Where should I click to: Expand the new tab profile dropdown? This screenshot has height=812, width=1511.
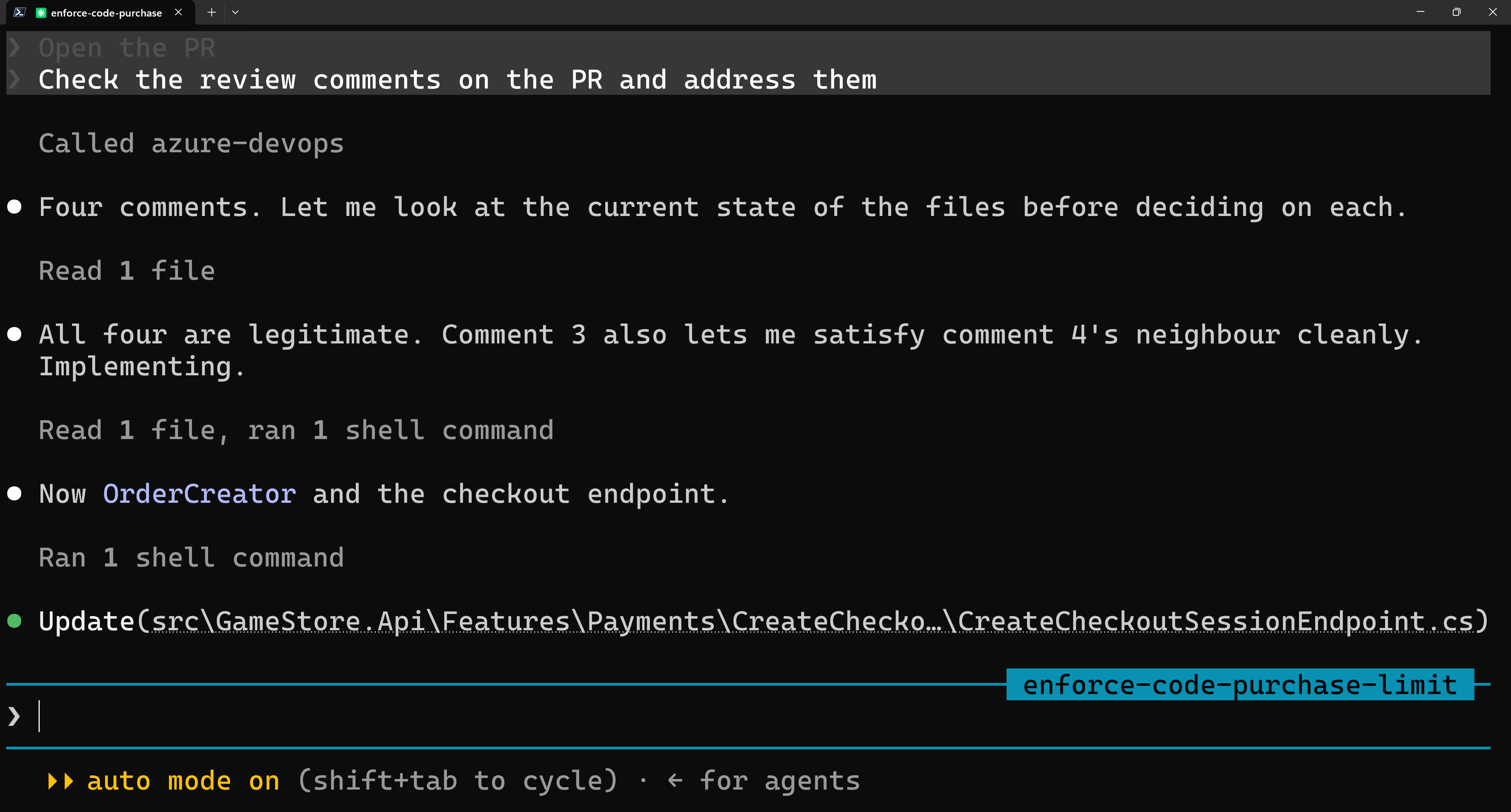pos(235,12)
